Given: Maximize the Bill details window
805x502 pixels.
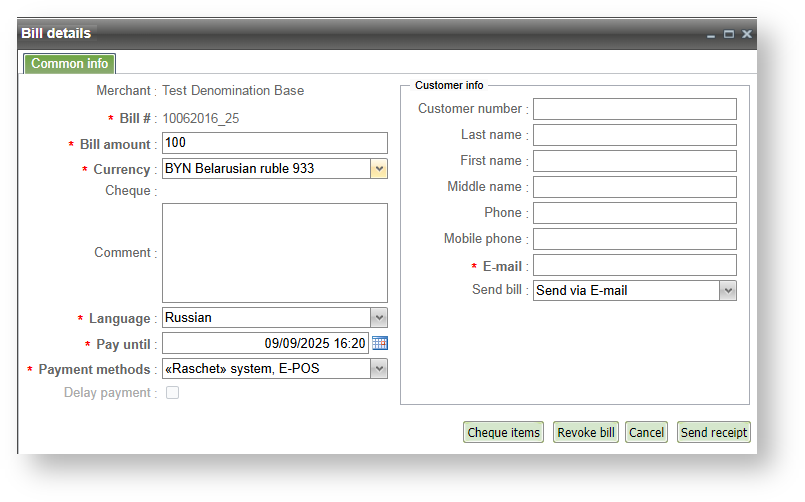Looking at the screenshot, I should (729, 34).
